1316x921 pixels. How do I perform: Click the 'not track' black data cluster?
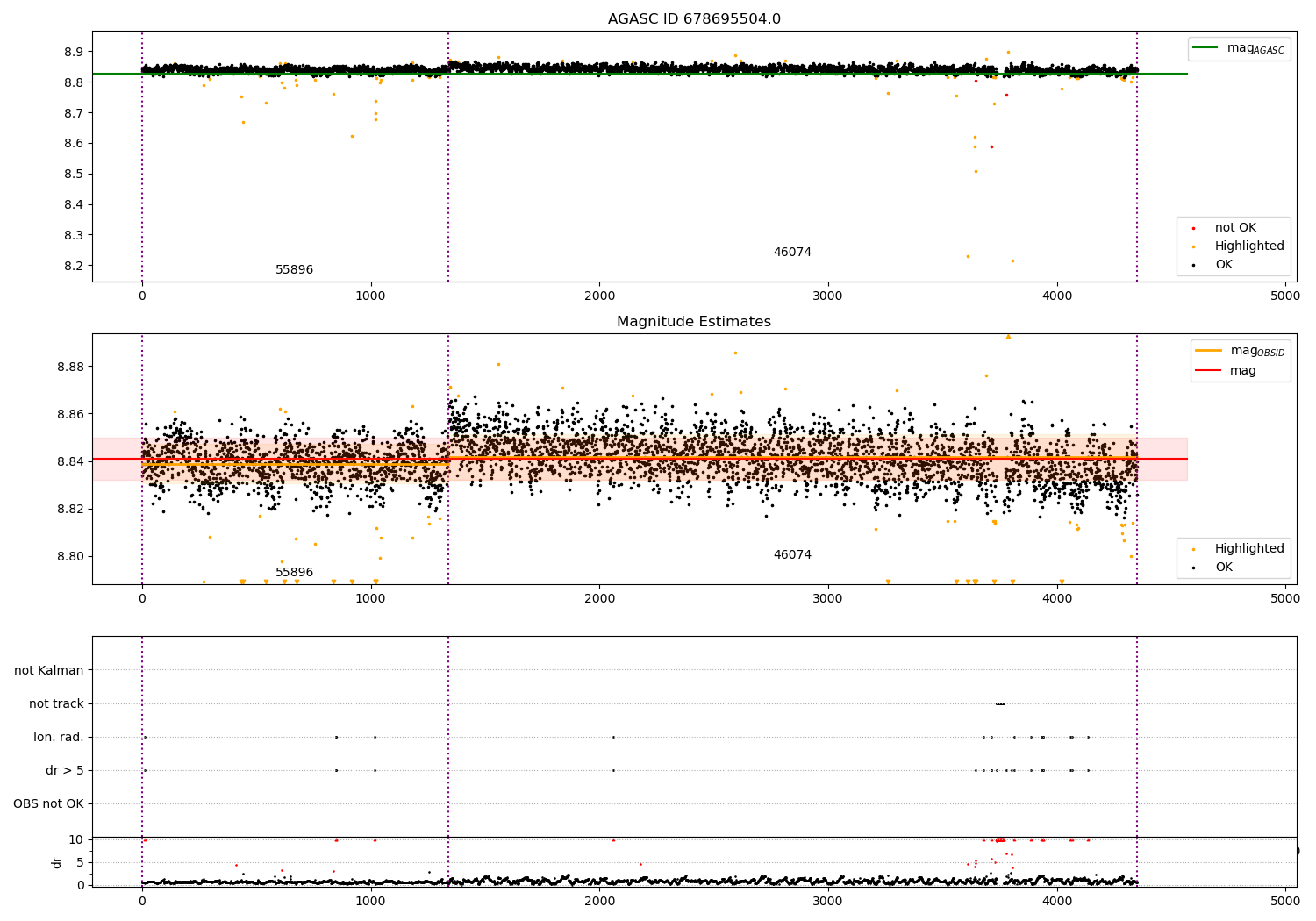(x=1000, y=703)
